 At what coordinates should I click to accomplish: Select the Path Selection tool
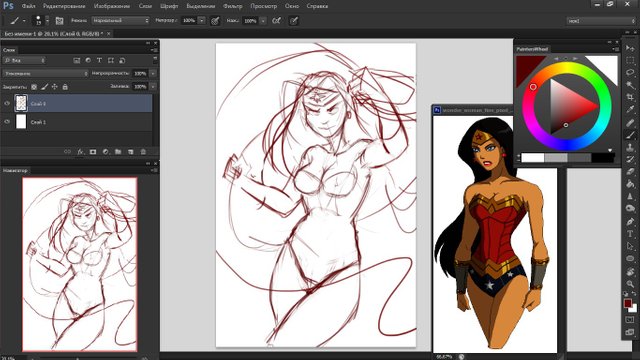tap(630, 246)
